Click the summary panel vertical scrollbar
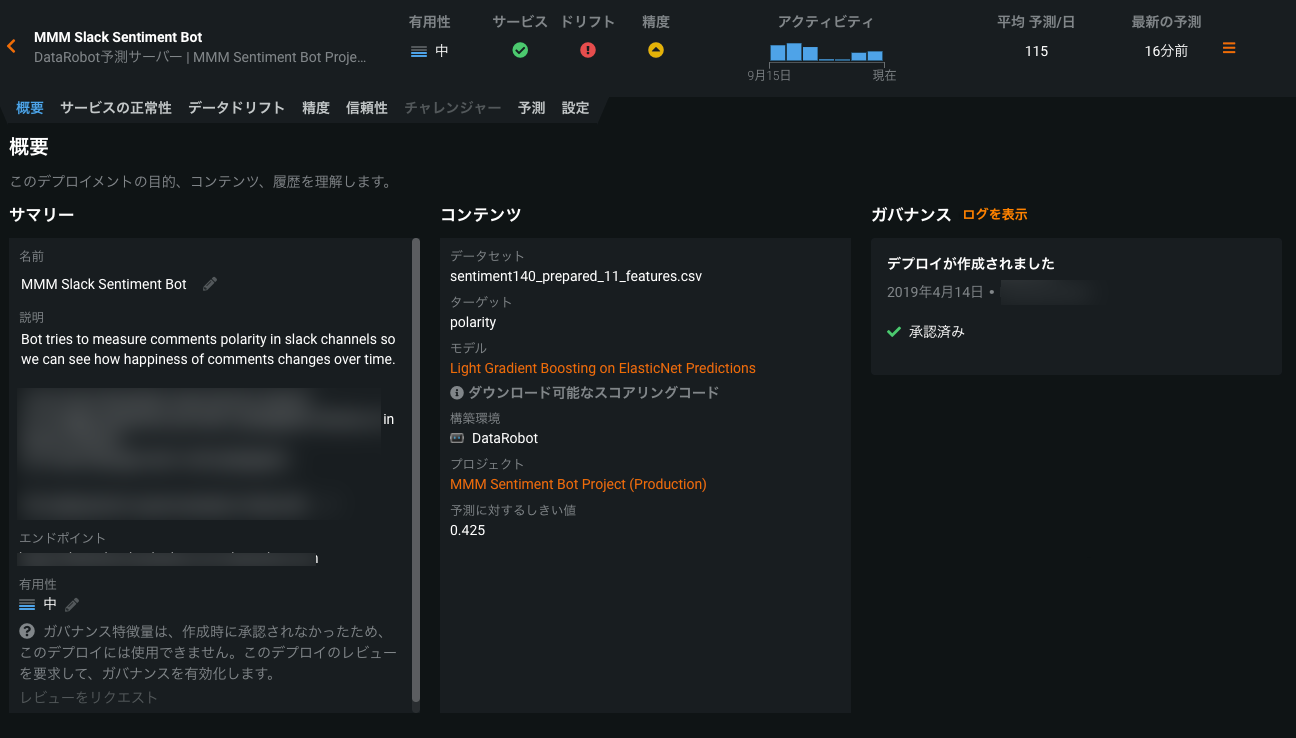The width and height of the screenshot is (1296, 738). [x=416, y=470]
